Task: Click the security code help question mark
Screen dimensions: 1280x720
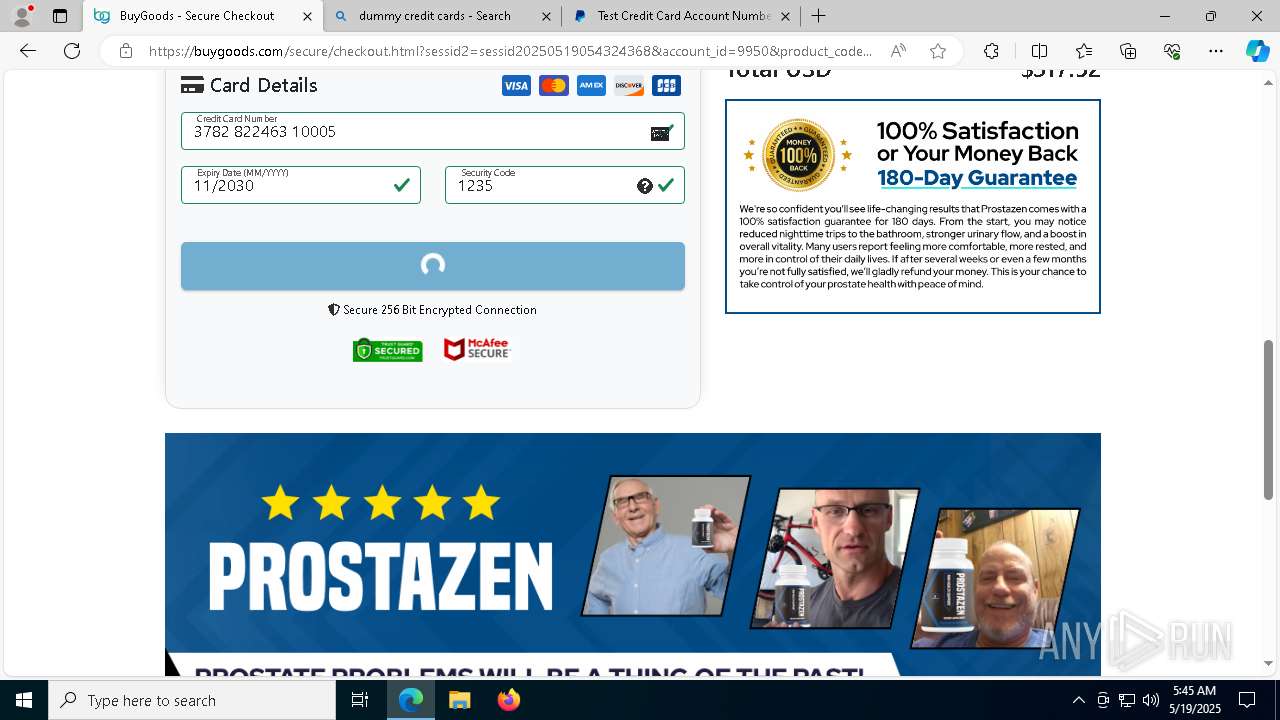Action: pyautogui.click(x=645, y=186)
